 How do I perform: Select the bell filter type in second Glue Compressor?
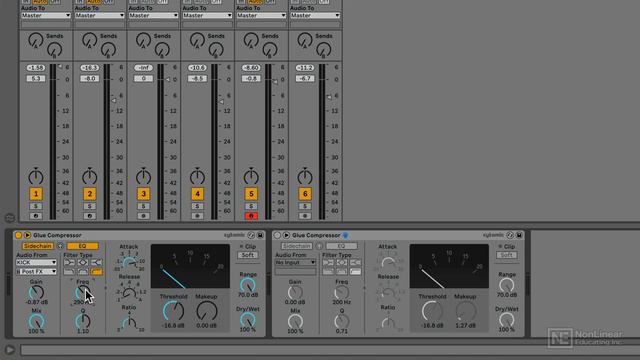[342, 262]
